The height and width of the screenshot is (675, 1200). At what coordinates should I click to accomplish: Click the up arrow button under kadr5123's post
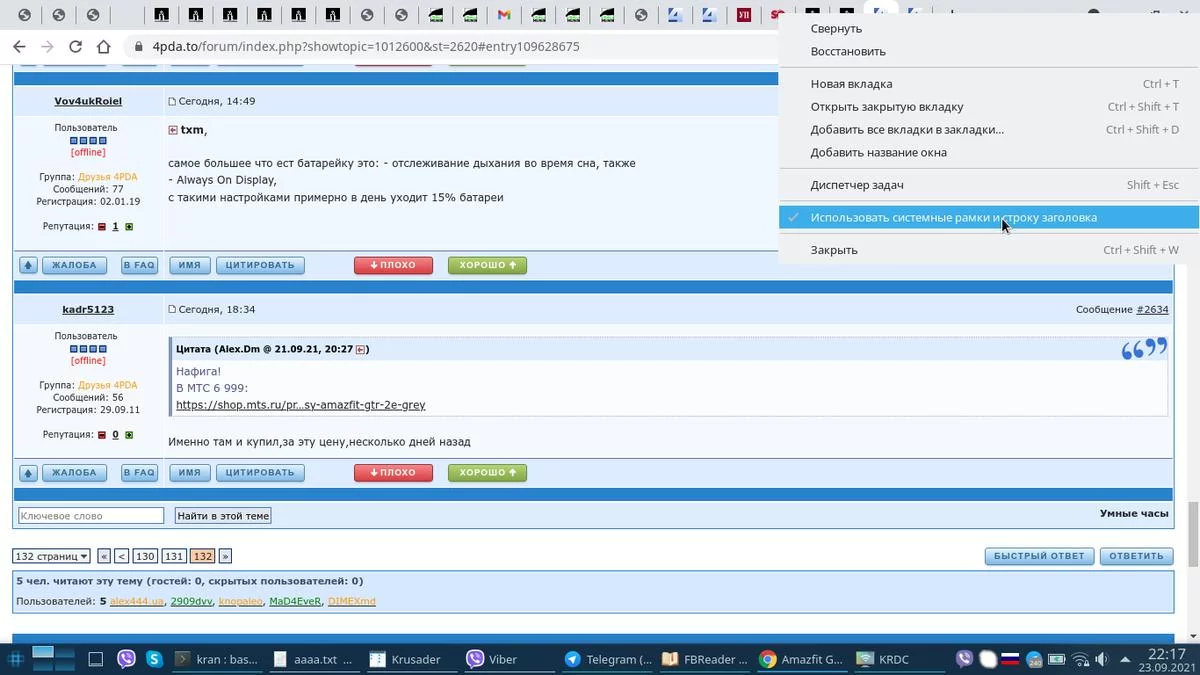pyautogui.click(x=28, y=473)
